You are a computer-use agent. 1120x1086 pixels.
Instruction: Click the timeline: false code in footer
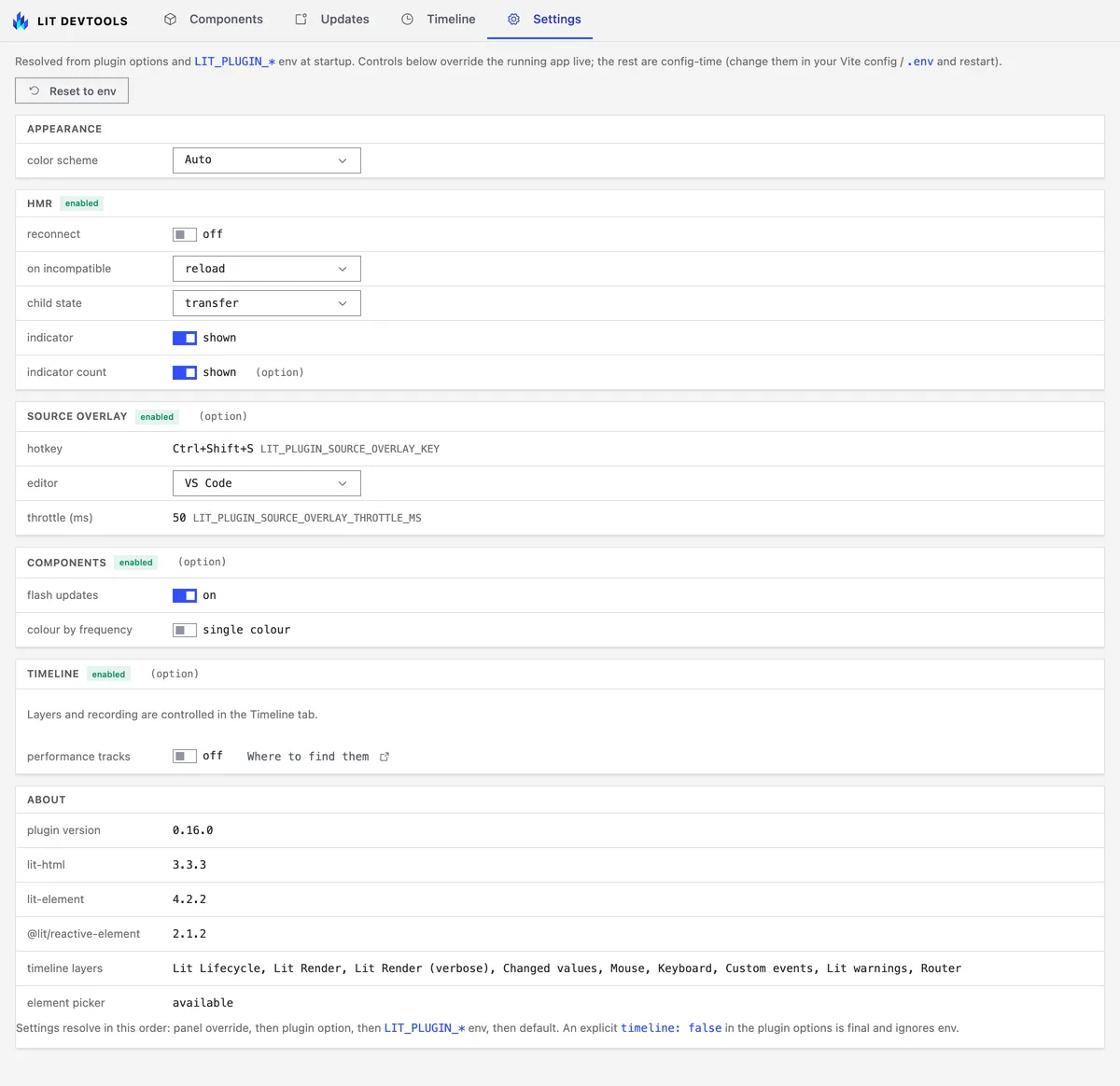(671, 1028)
